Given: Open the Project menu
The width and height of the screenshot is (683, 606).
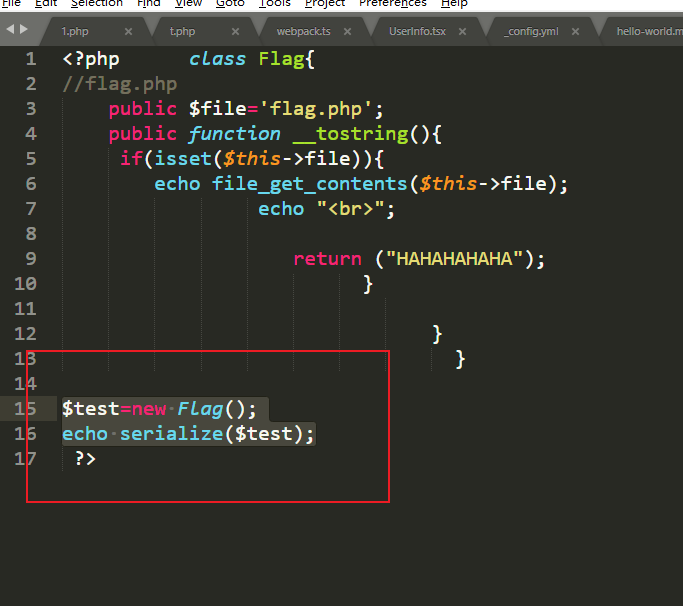Looking at the screenshot, I should click(x=325, y=3).
